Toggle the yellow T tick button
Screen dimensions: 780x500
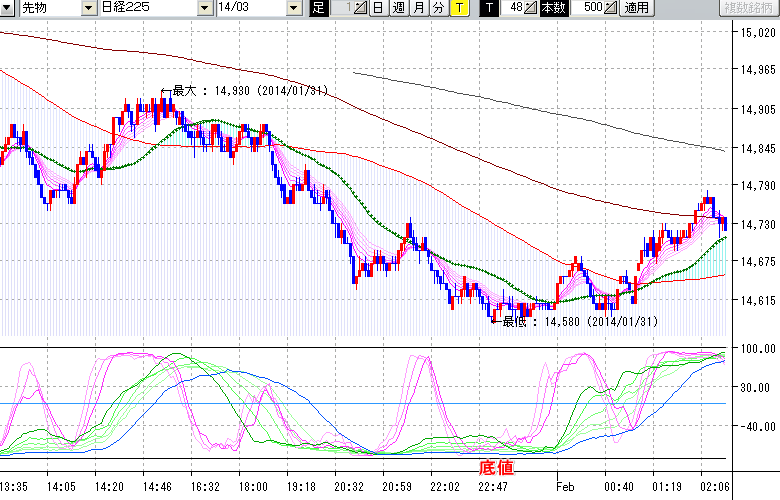pyautogui.click(x=458, y=8)
